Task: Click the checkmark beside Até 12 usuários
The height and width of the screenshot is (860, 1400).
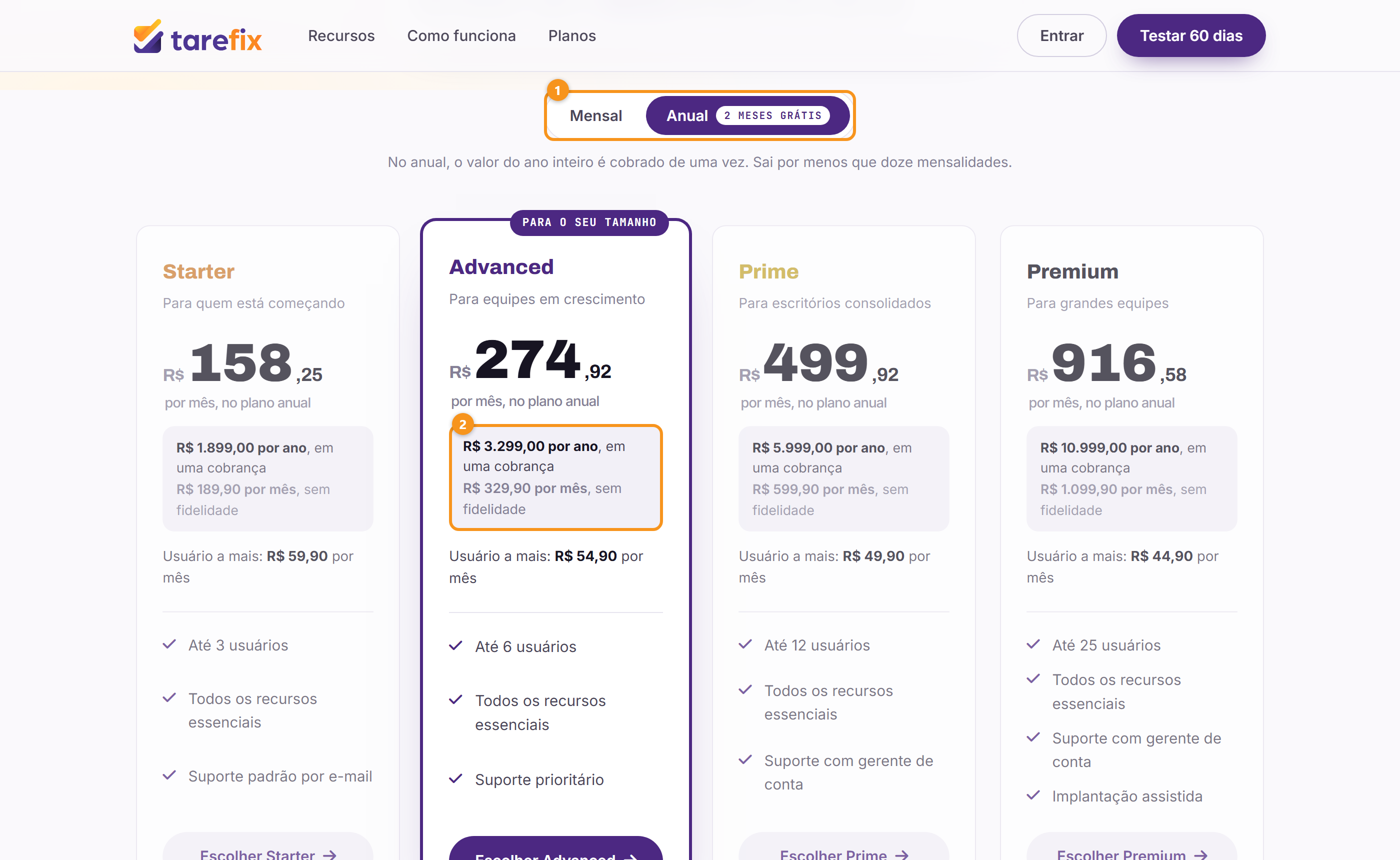Action: pyautogui.click(x=745, y=644)
